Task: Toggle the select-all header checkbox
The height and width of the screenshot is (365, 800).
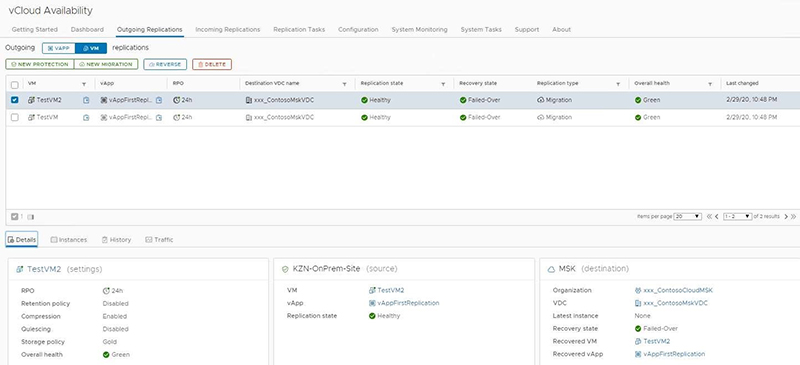Action: click(x=15, y=85)
